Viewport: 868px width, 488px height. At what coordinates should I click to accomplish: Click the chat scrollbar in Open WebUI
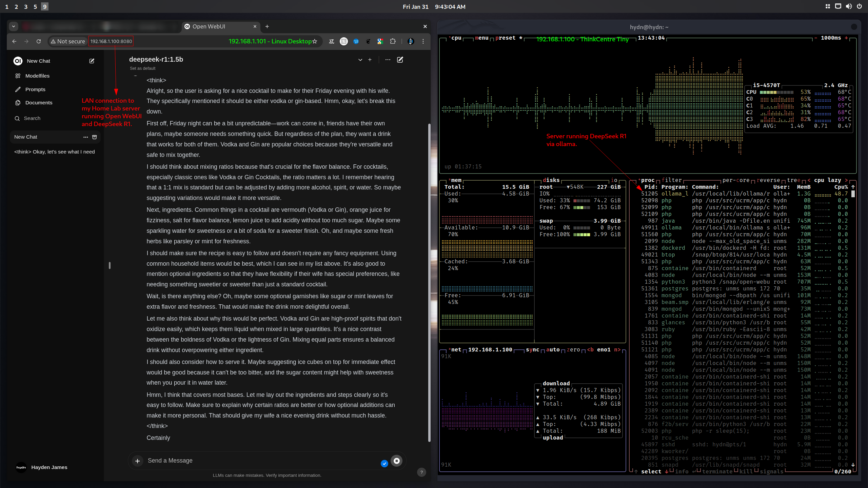pyautogui.click(x=429, y=282)
